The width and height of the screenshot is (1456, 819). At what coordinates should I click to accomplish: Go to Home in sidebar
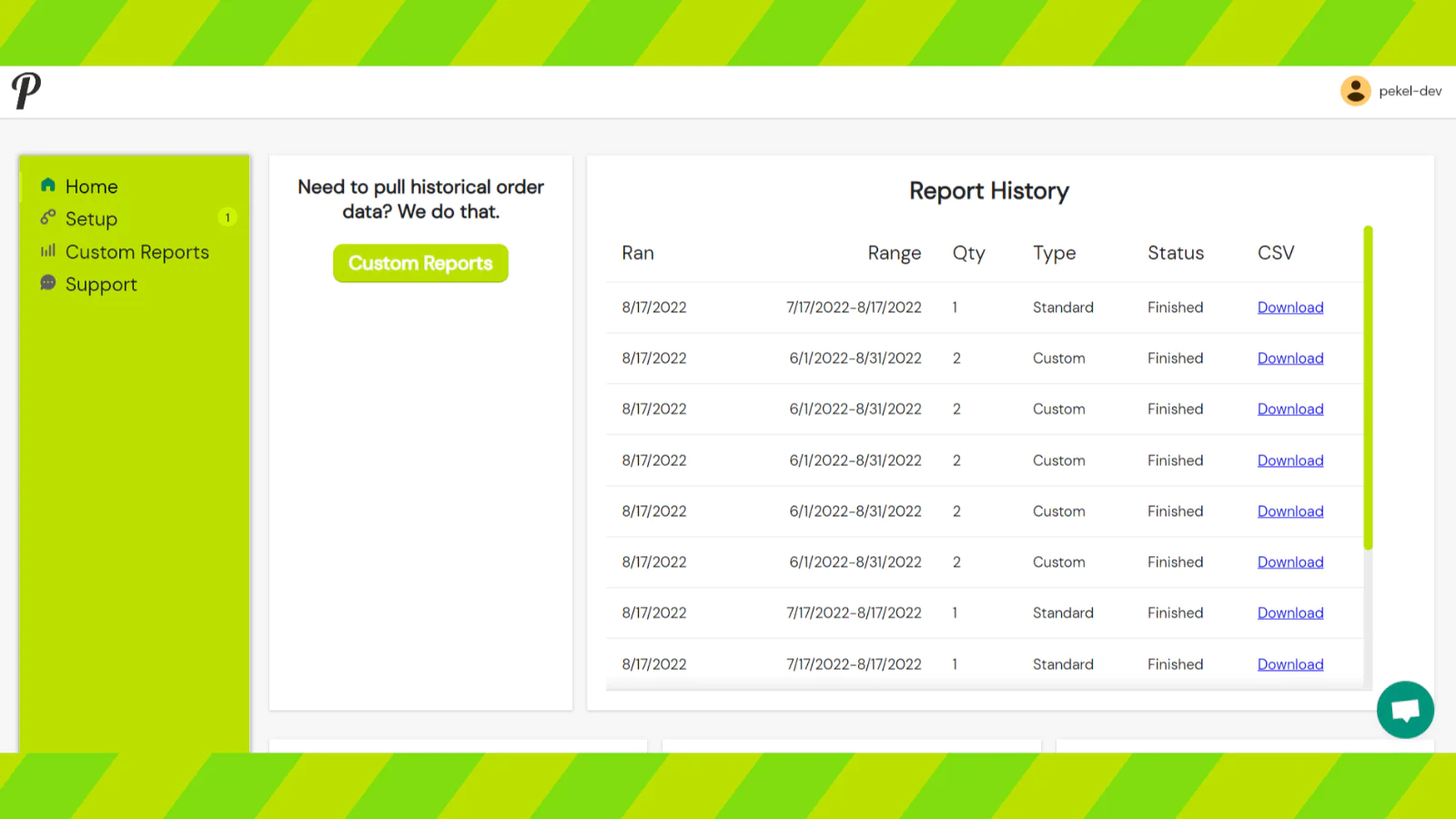[91, 187]
